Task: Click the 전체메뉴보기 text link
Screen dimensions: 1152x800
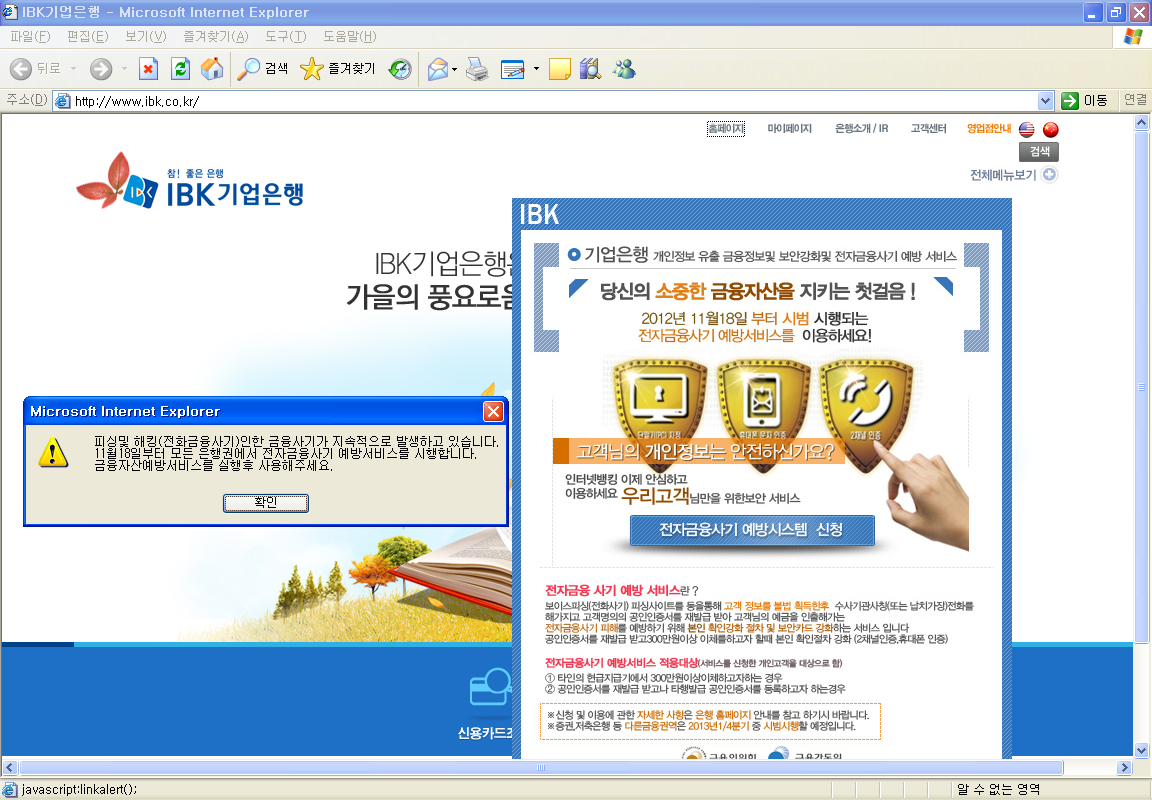Action: click(1003, 175)
